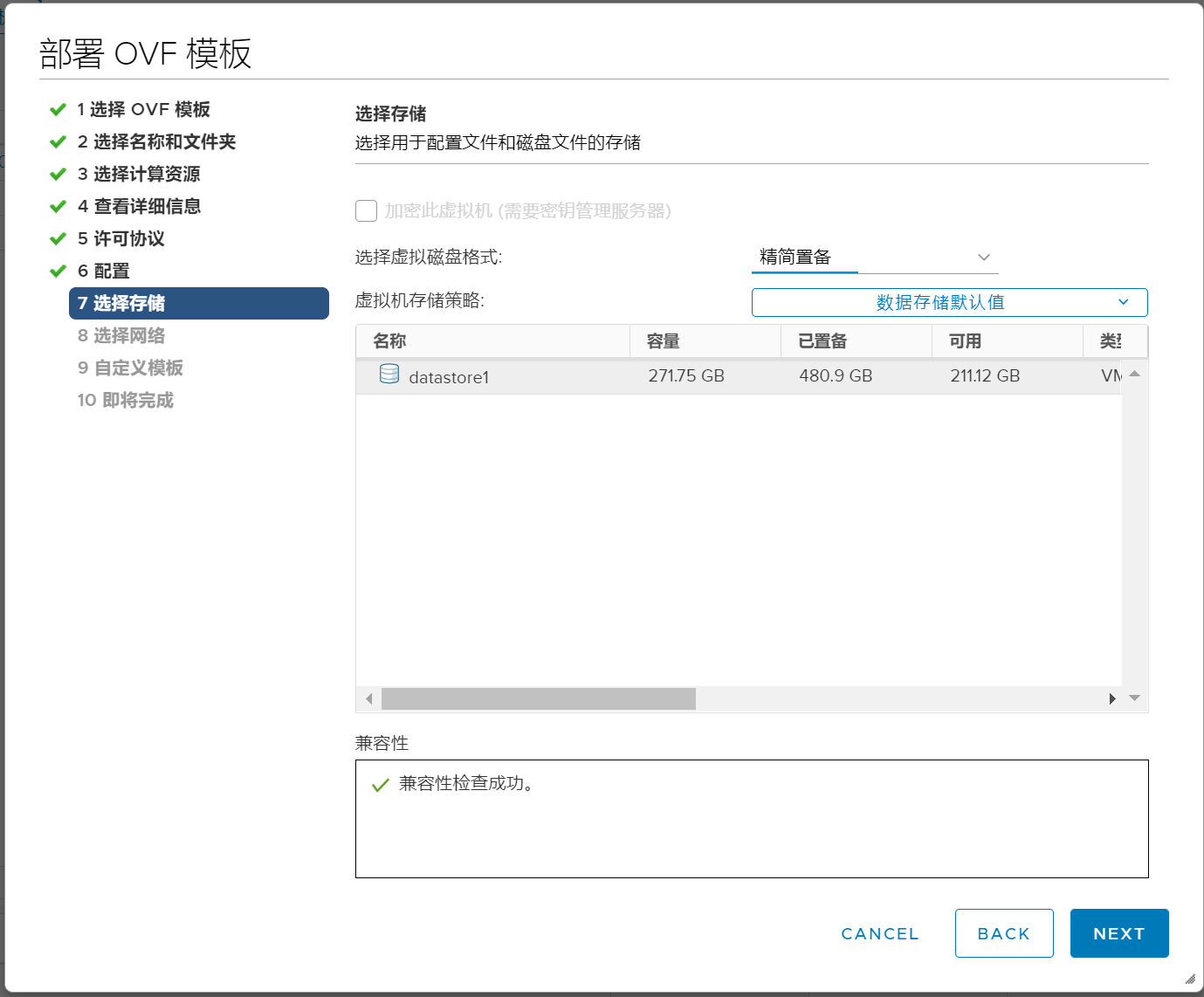Expand the VM storage policy dropdown

click(949, 303)
